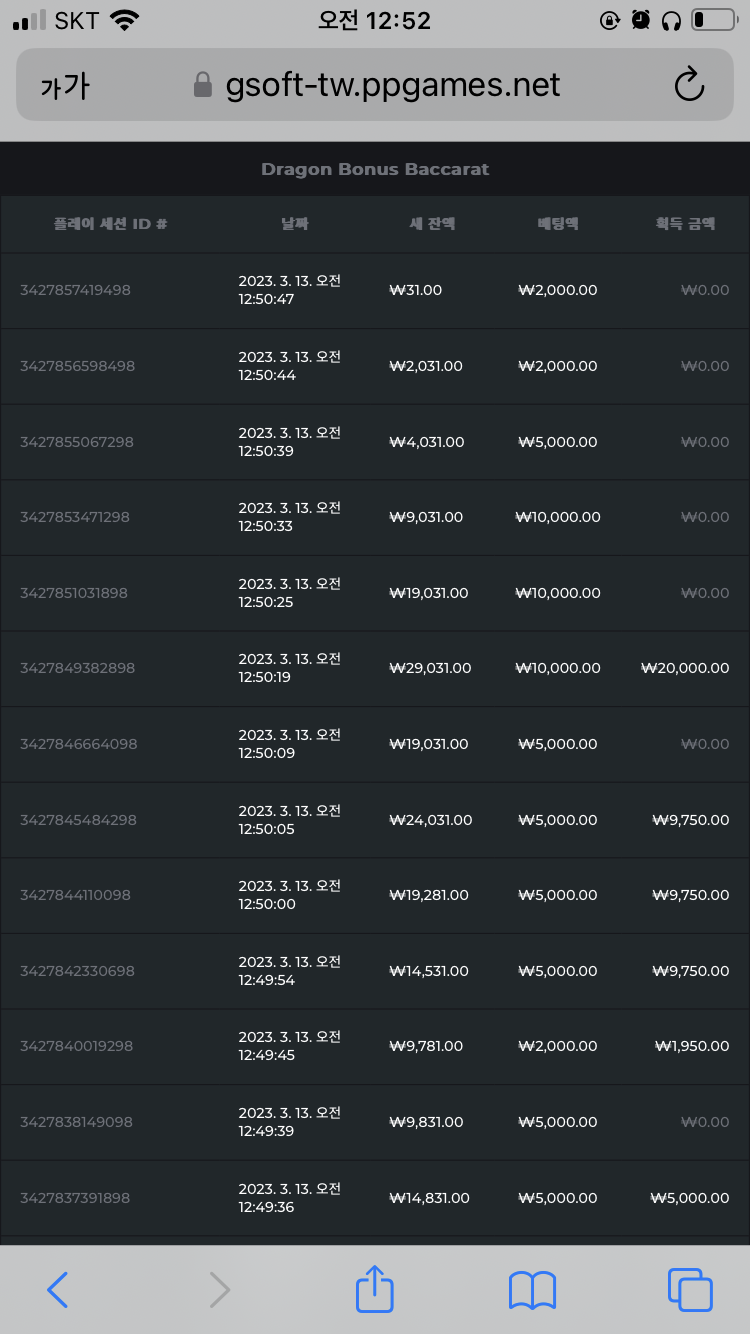Show open tabs overview icon
Viewport: 750px width, 1334px height.
[690, 1290]
